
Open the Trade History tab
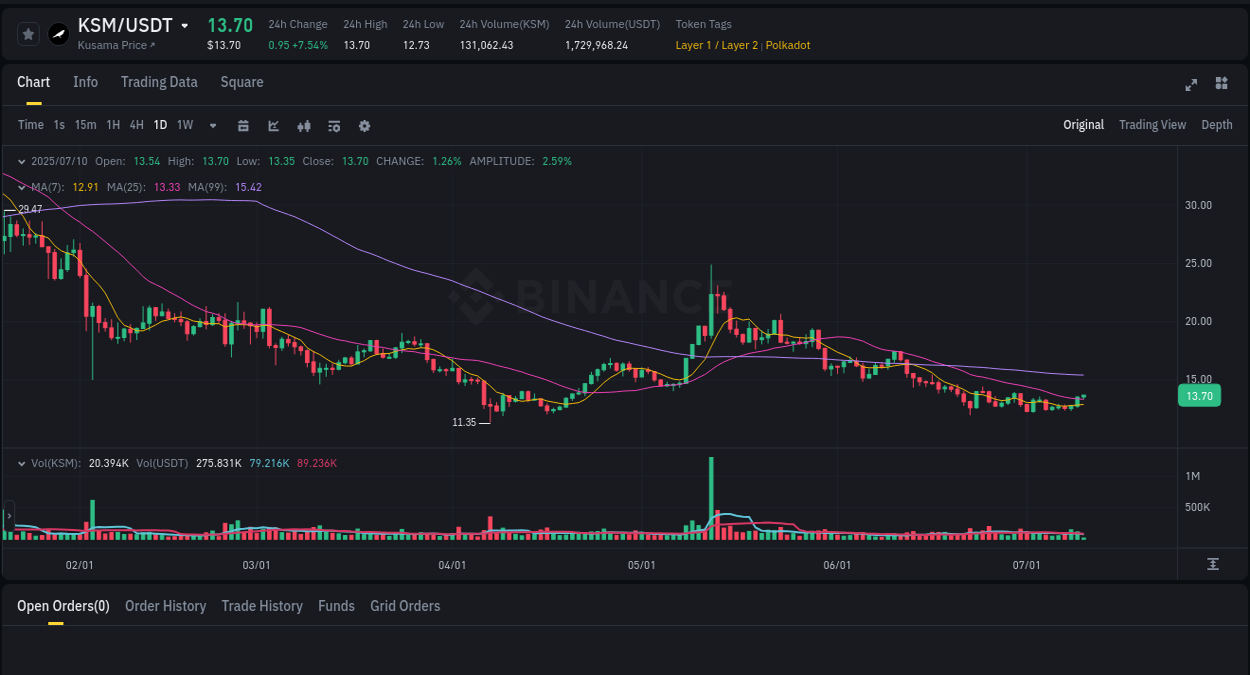coord(262,606)
